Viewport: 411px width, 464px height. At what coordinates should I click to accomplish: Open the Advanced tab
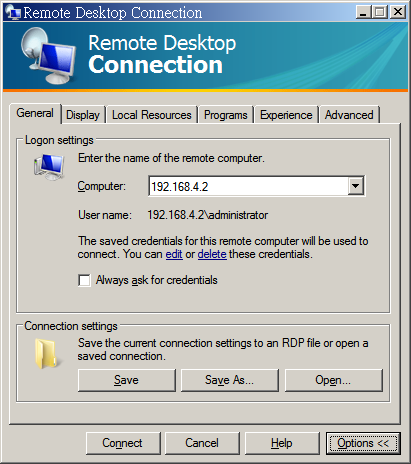349,115
